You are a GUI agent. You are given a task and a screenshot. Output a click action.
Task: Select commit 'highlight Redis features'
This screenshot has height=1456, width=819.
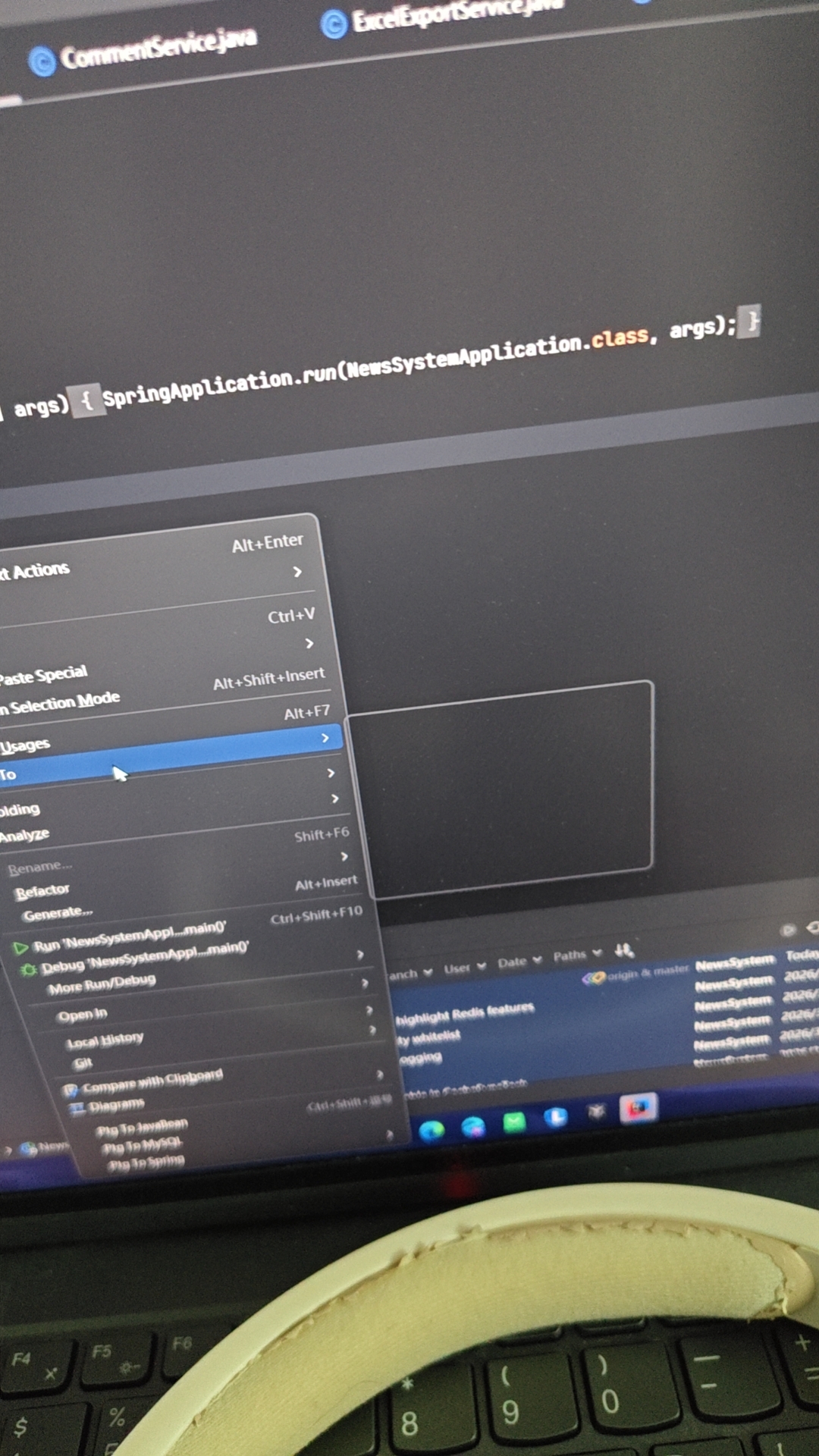tap(465, 1012)
